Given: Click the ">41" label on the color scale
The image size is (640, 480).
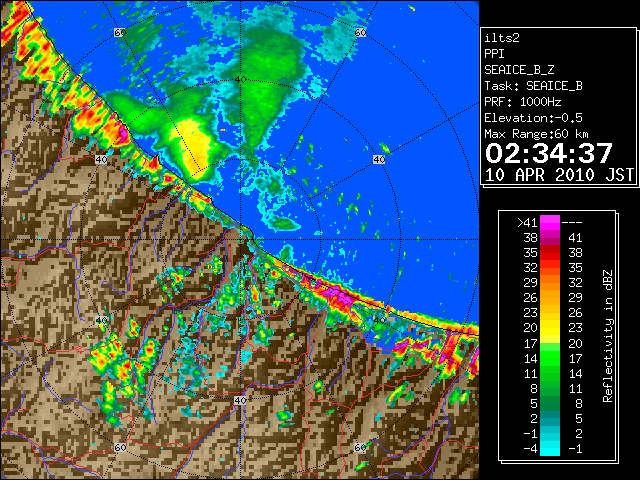Looking at the screenshot, I should click(x=527, y=223).
